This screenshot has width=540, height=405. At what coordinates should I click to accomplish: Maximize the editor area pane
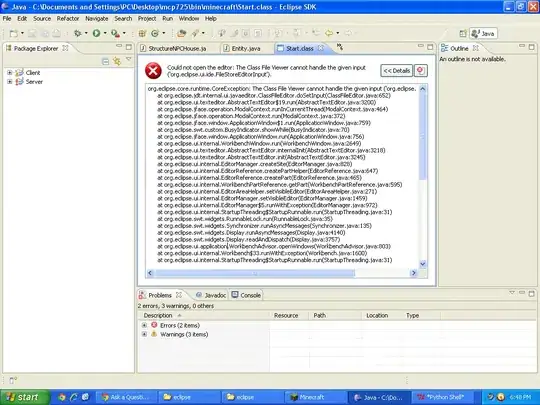430,46
